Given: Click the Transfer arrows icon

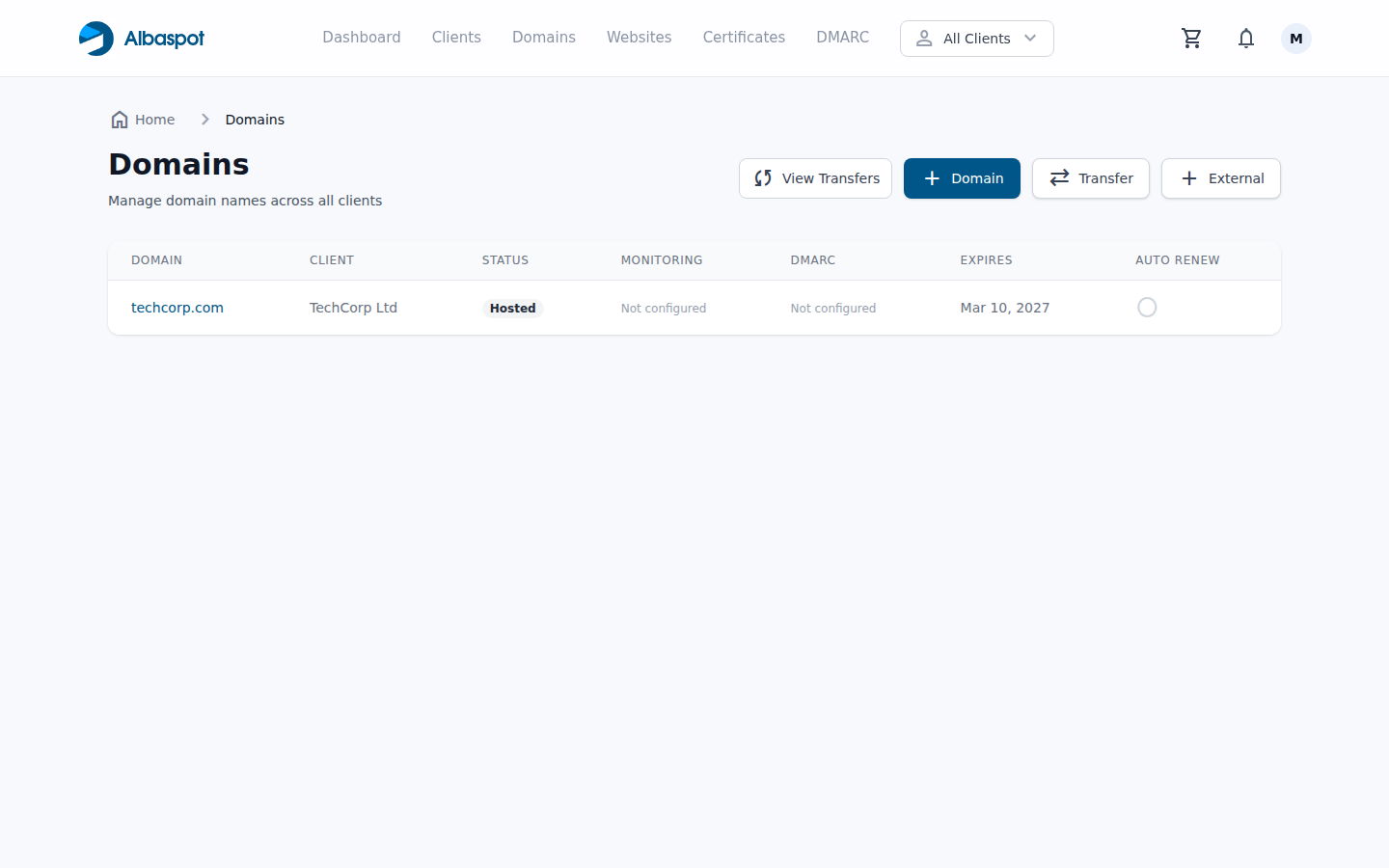Looking at the screenshot, I should point(1059,178).
